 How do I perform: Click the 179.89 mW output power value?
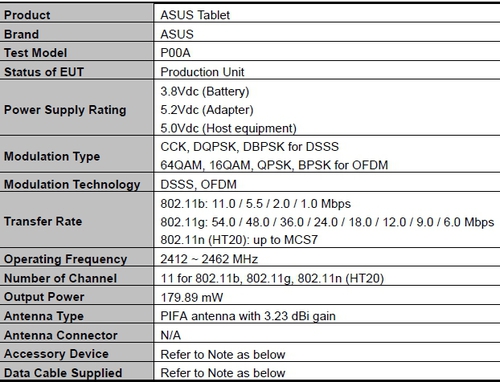(x=192, y=297)
